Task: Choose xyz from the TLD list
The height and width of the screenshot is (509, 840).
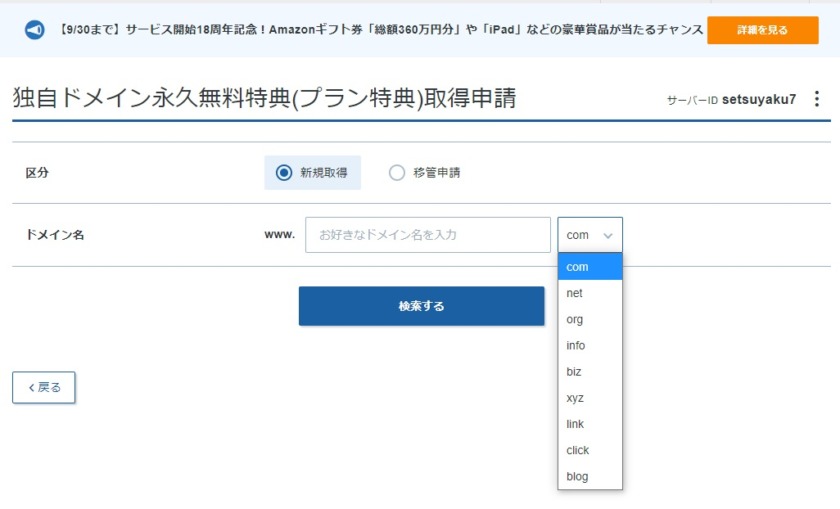Action: (x=590, y=398)
